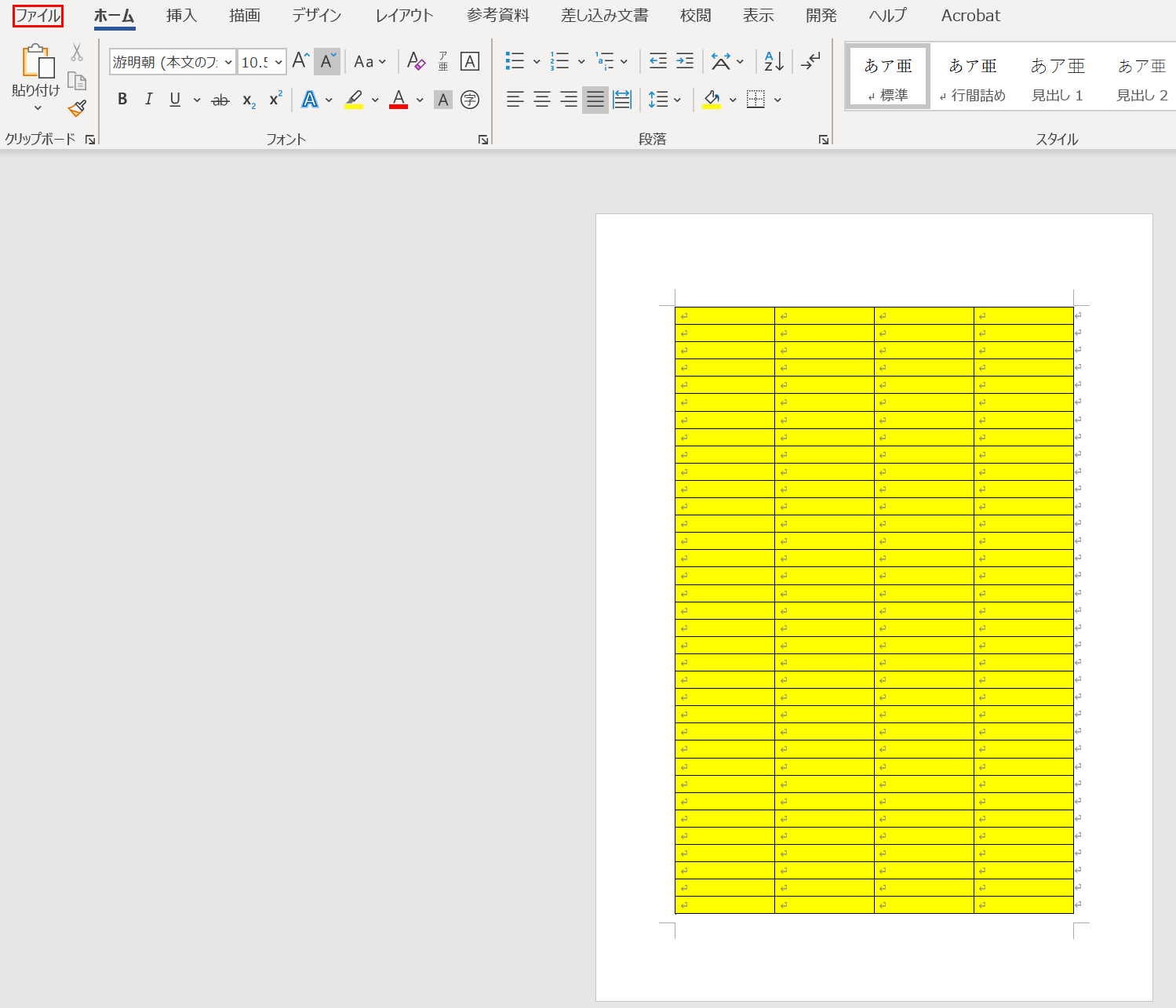
Task: Click the Clear All Formatting icon
Action: click(416, 61)
